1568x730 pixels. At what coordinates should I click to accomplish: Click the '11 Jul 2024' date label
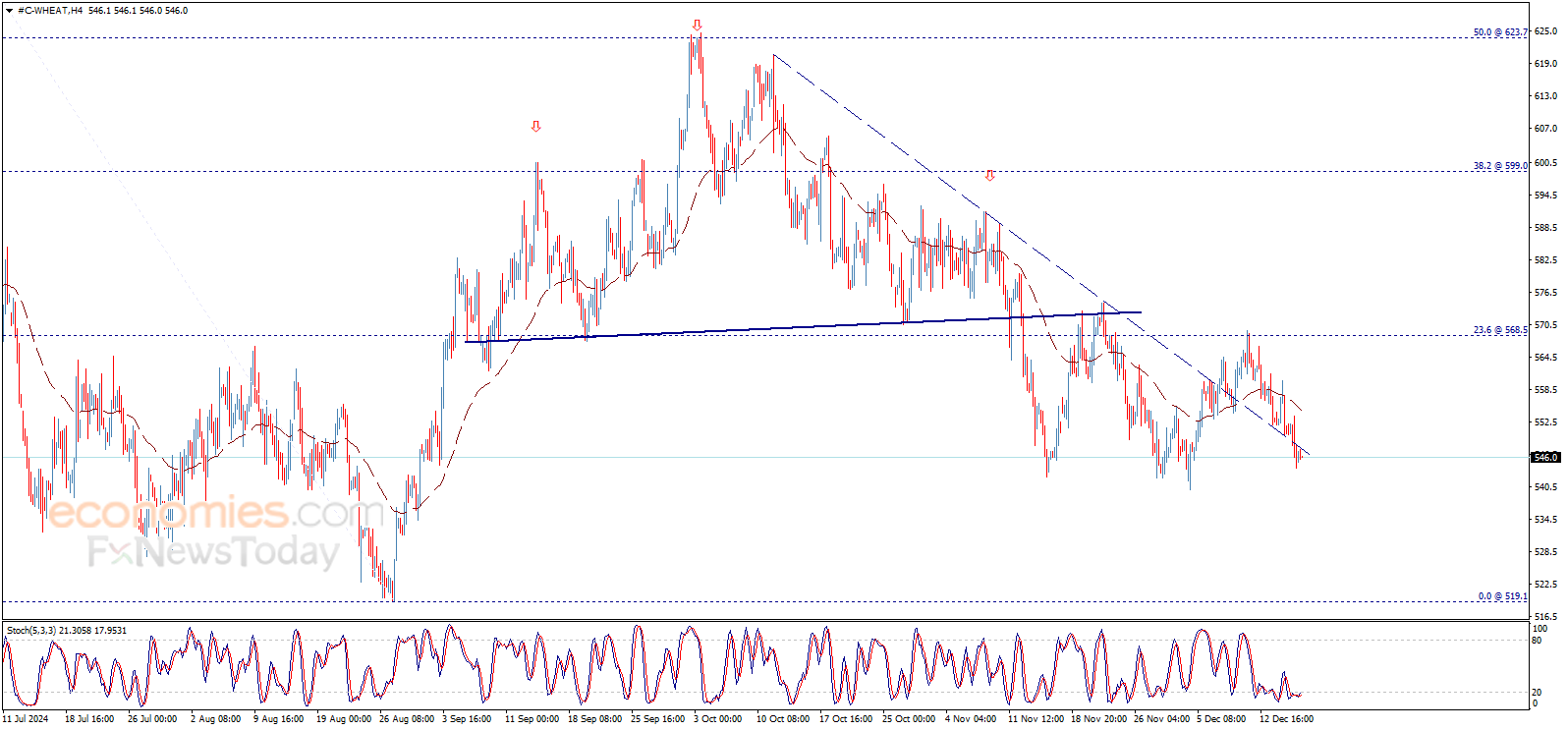point(26,719)
